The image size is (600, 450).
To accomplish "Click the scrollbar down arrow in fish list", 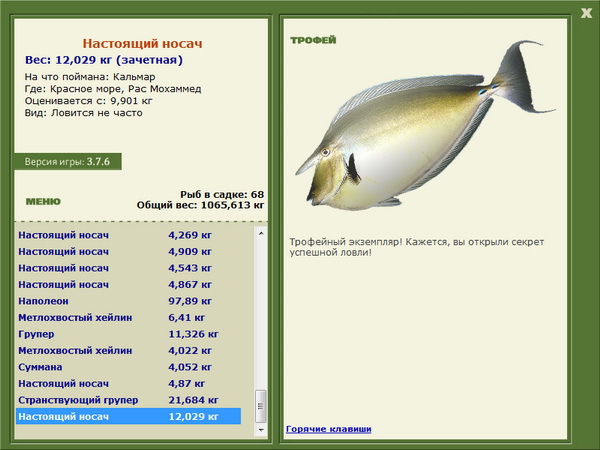I will coord(261,430).
